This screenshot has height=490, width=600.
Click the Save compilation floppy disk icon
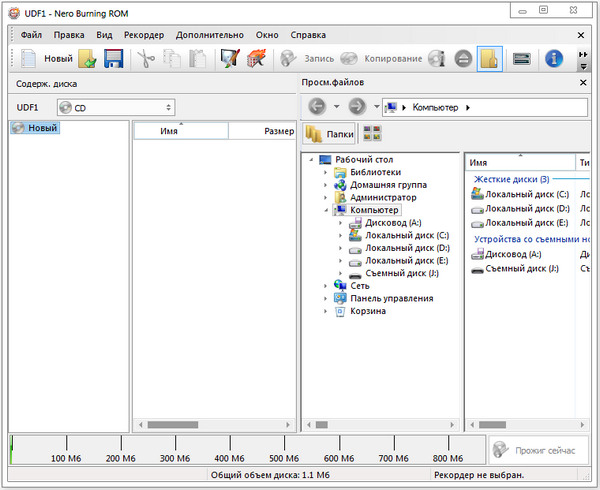tap(113, 59)
